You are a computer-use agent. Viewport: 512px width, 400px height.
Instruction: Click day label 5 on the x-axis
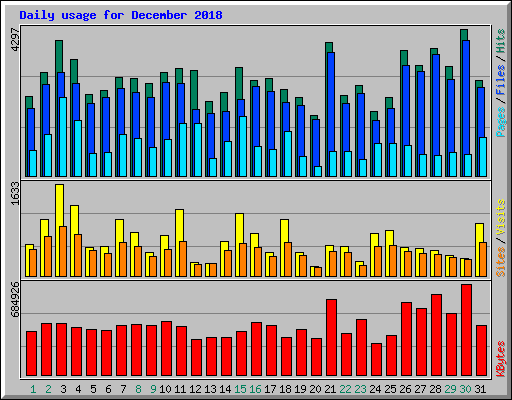(93, 389)
